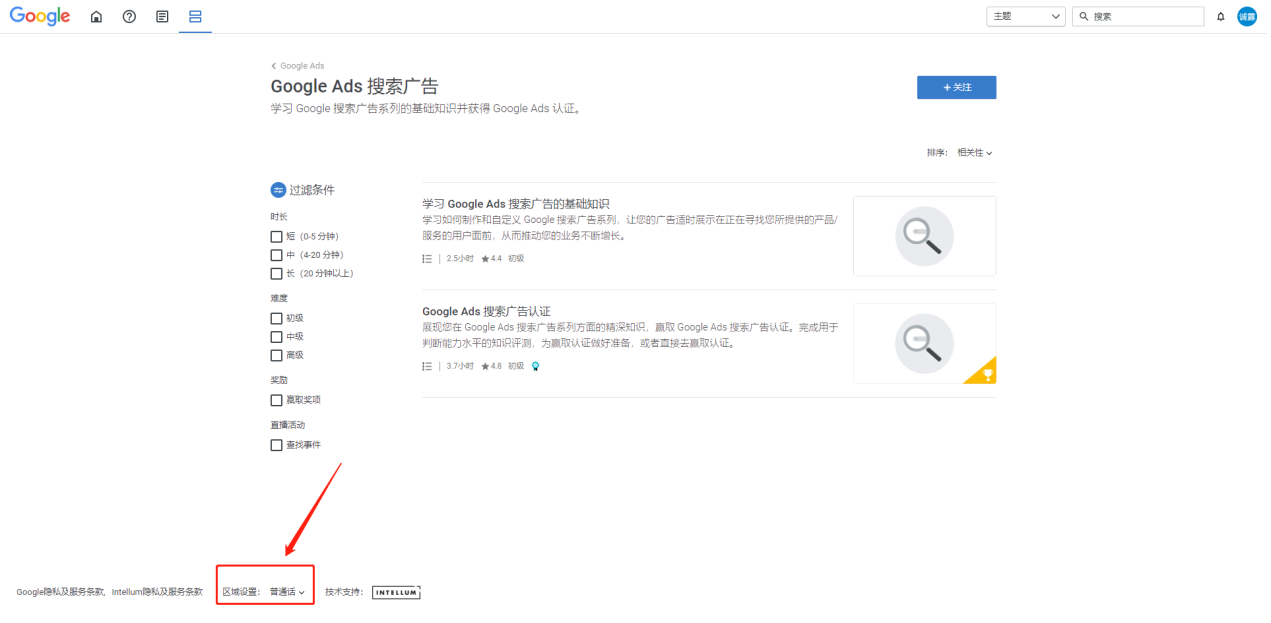This screenshot has height=623, width=1271.
Task: Click star rating 4.8 icon
Action: 485,366
